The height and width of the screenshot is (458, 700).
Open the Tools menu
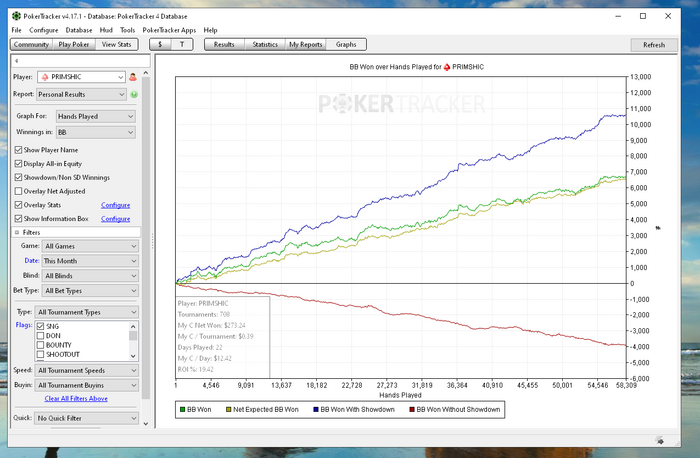(127, 30)
